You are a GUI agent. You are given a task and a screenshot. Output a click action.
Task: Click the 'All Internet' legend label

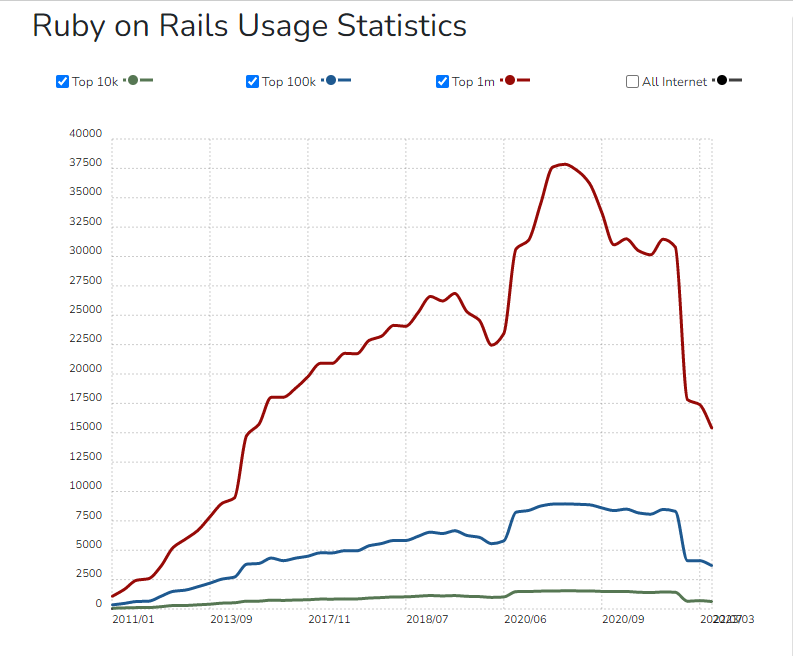pyautogui.click(x=675, y=82)
